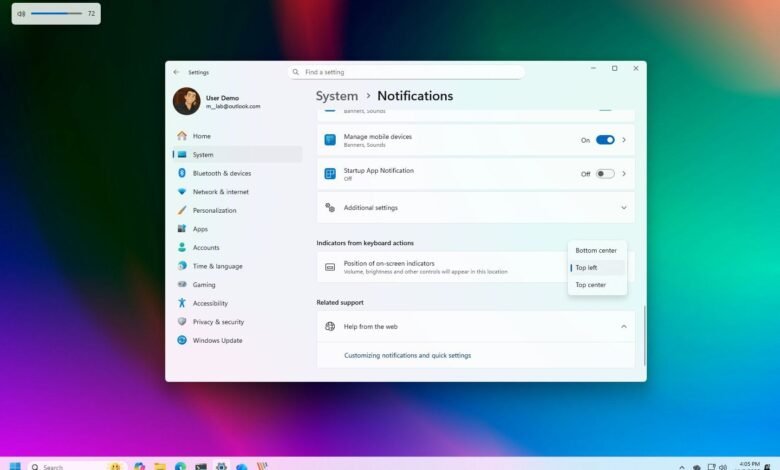The height and width of the screenshot is (470, 780).
Task: Click the User Demo account name
Action: pos(222,98)
